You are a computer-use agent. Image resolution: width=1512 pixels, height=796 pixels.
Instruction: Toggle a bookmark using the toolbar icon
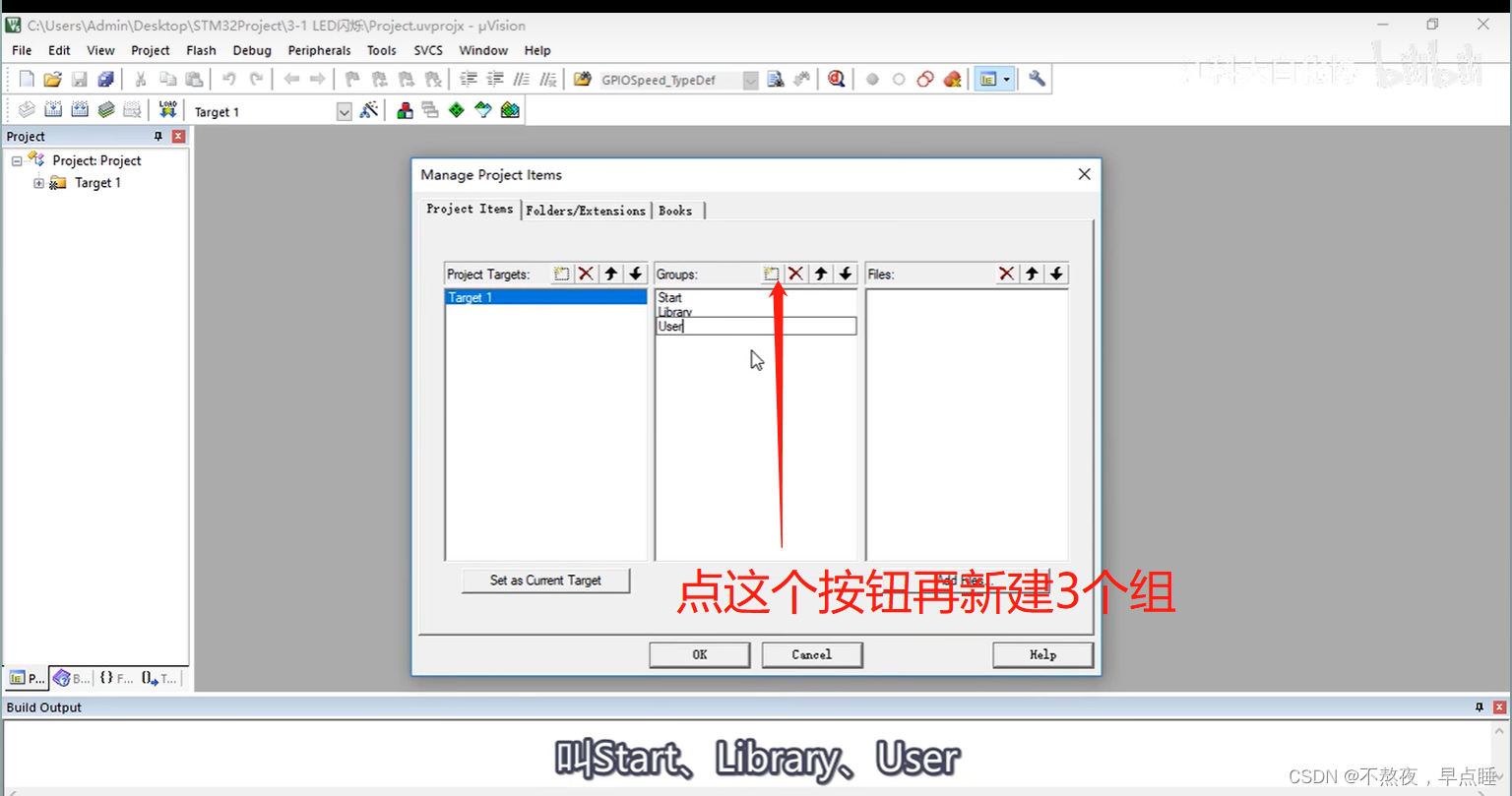[x=352, y=79]
